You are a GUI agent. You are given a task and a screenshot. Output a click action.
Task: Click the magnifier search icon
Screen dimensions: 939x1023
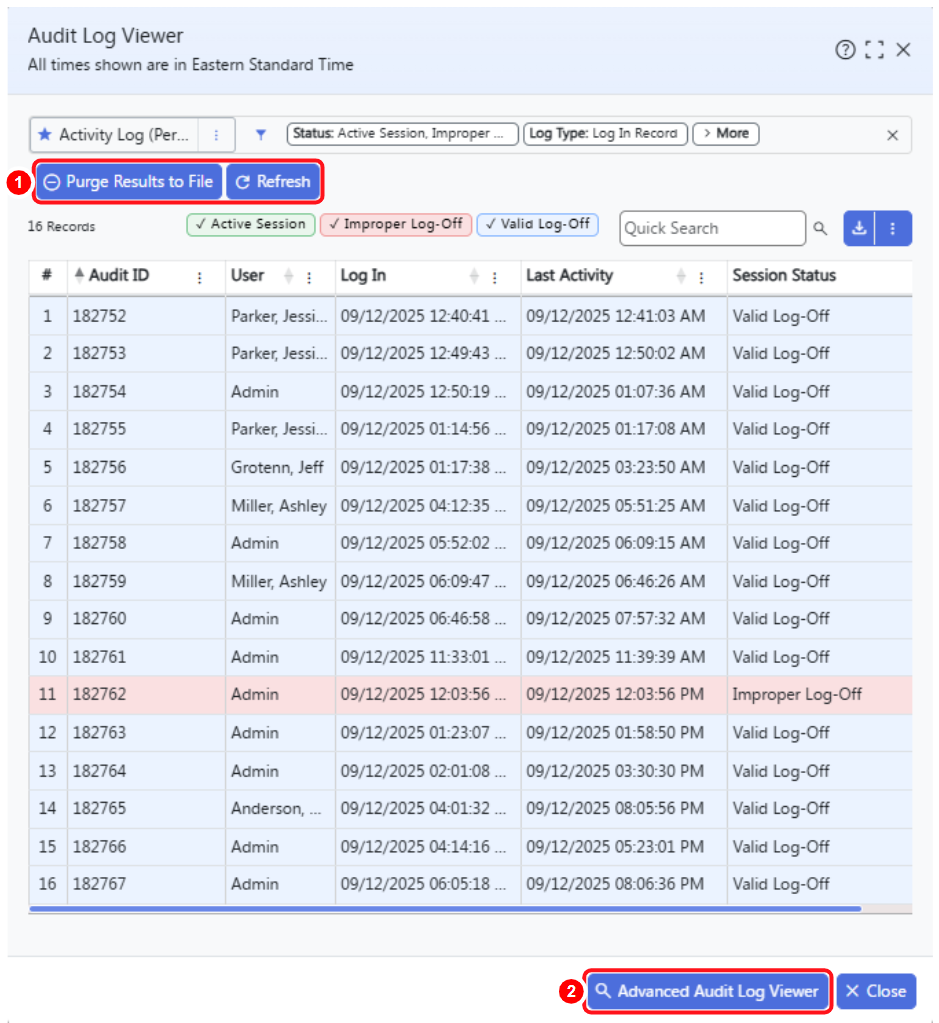(820, 228)
